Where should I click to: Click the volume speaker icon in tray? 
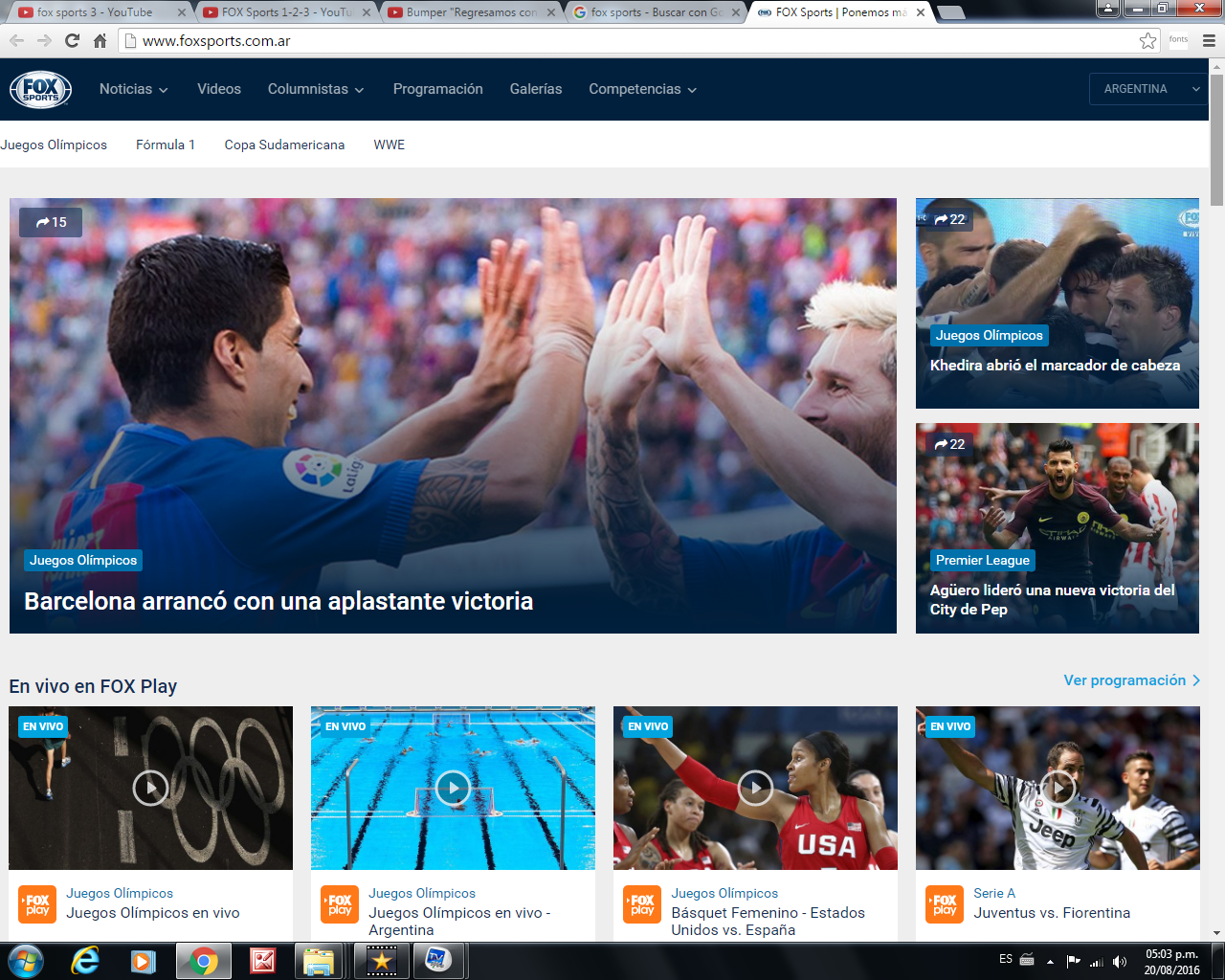coord(1120,961)
